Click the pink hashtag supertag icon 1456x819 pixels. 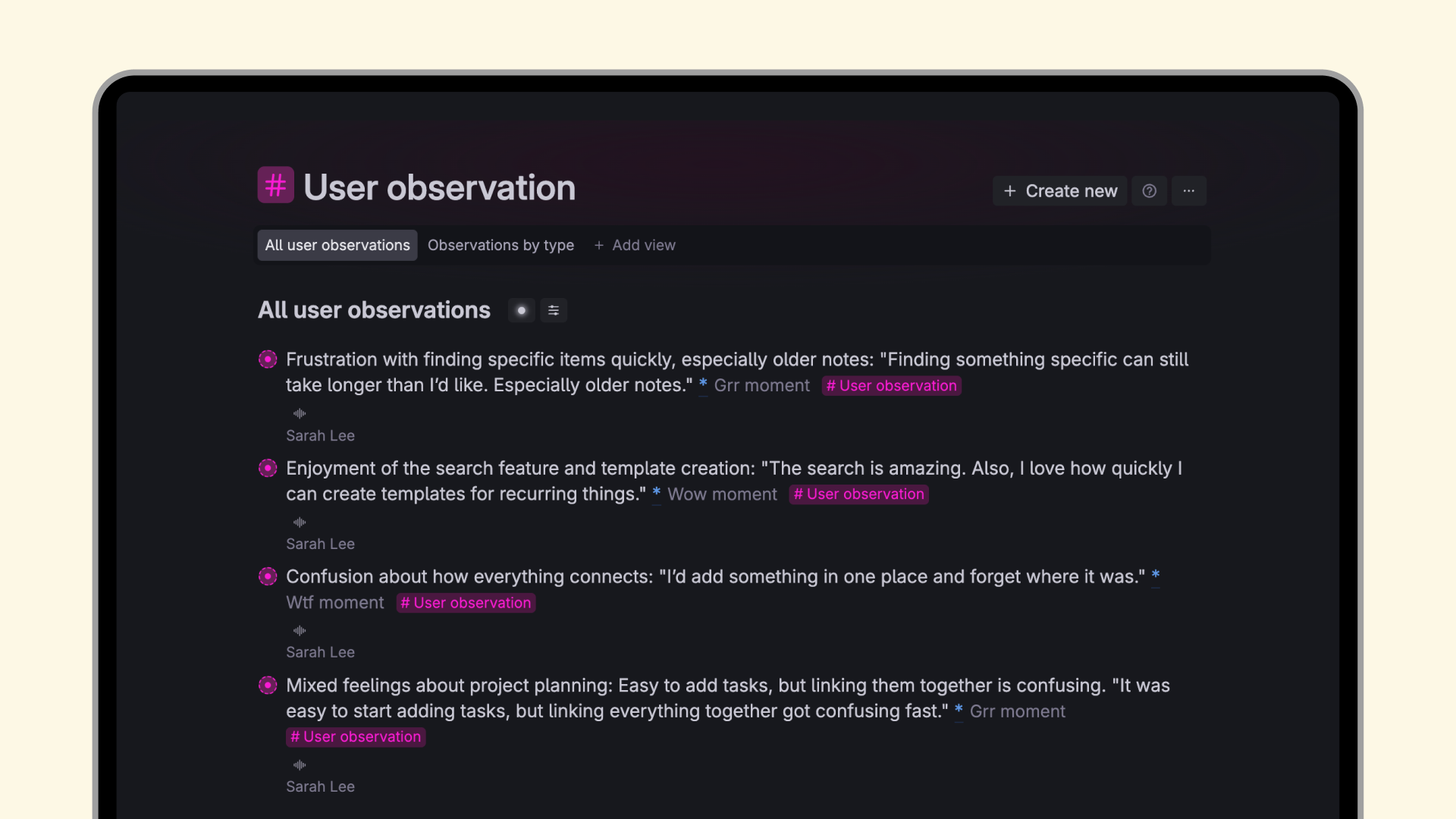(275, 185)
